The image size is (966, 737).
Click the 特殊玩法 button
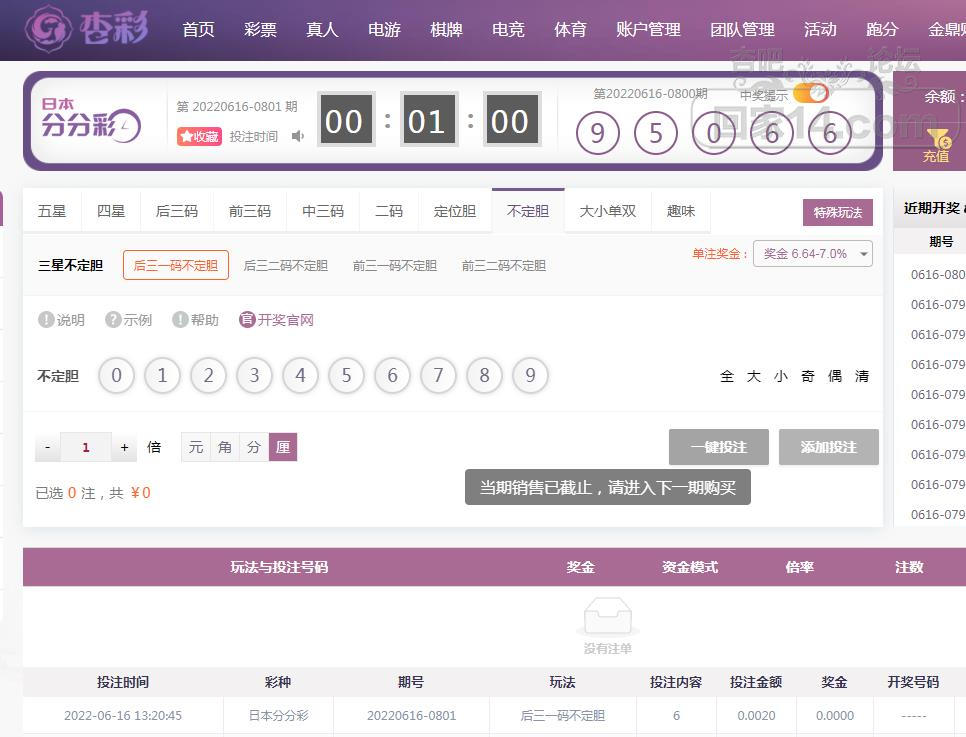click(837, 213)
